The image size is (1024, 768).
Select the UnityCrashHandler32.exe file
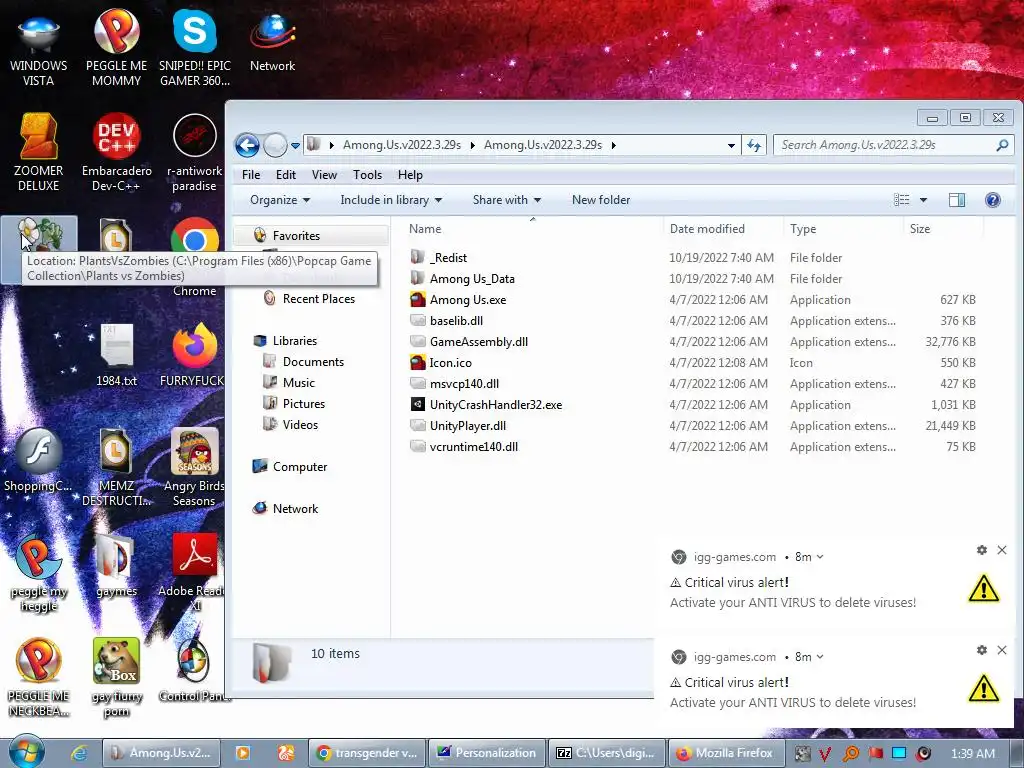click(x=496, y=405)
